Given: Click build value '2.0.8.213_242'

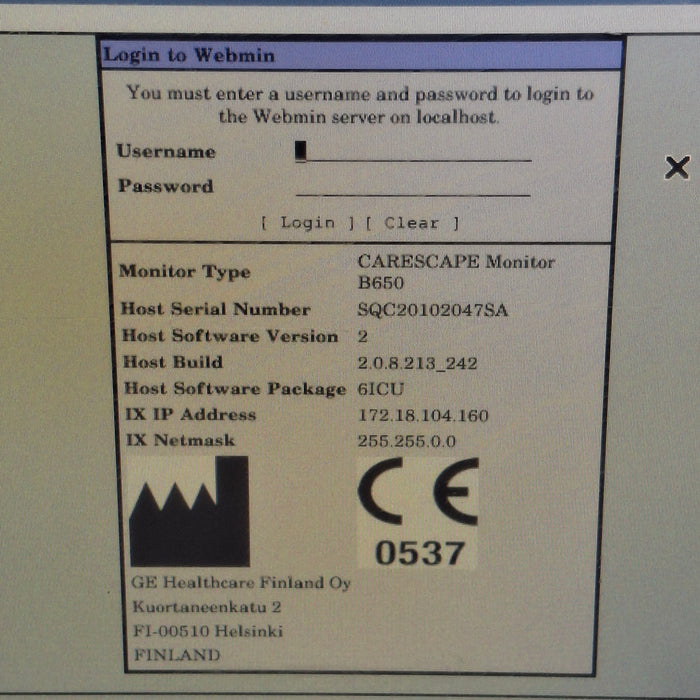Looking at the screenshot, I should click(417, 363).
